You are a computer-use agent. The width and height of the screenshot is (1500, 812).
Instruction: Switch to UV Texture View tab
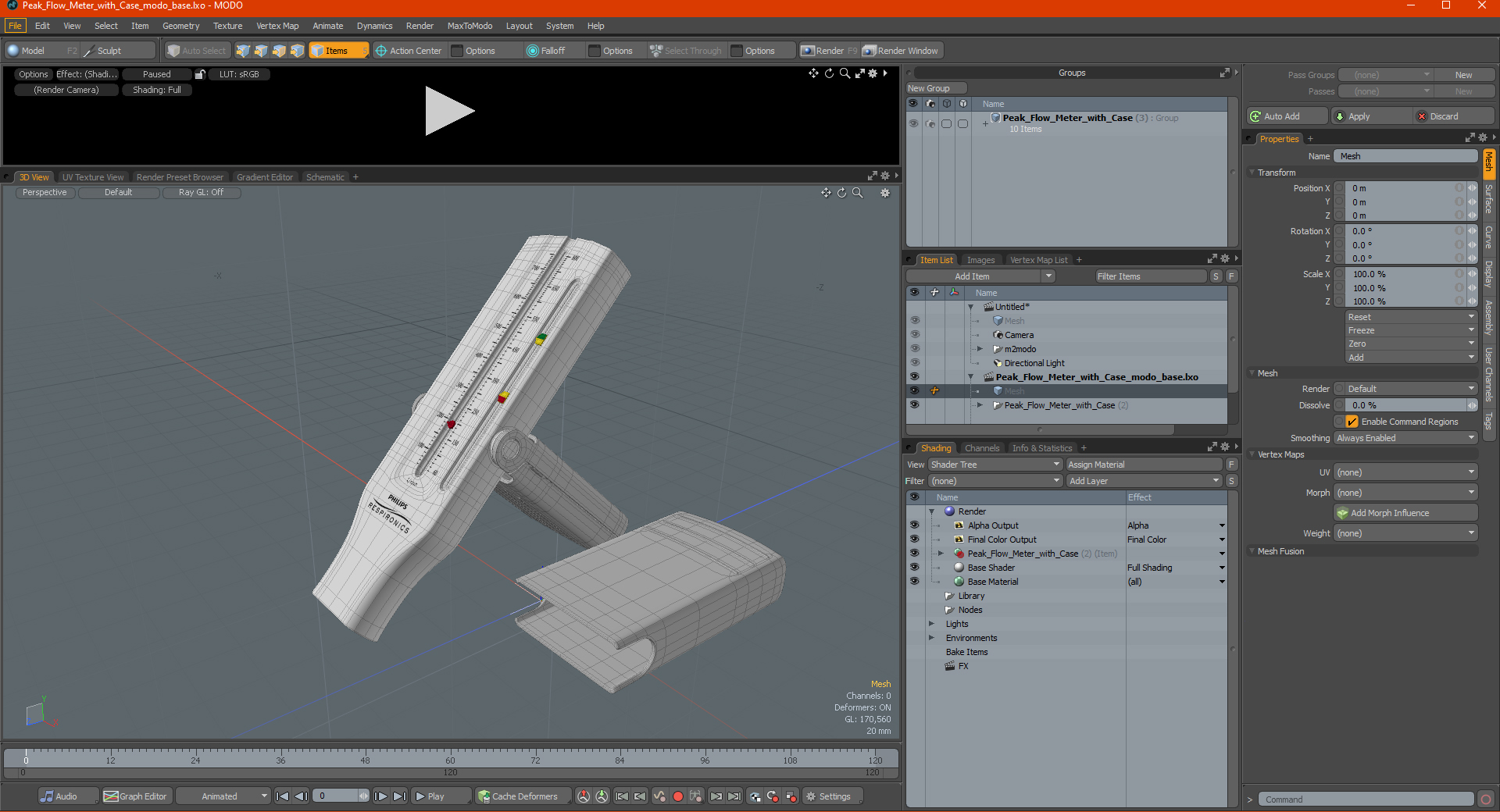[x=93, y=177]
